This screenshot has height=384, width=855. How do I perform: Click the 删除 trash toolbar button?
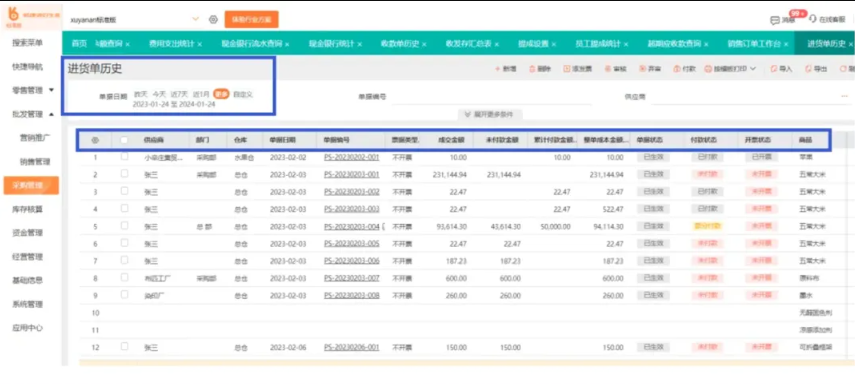[540, 69]
